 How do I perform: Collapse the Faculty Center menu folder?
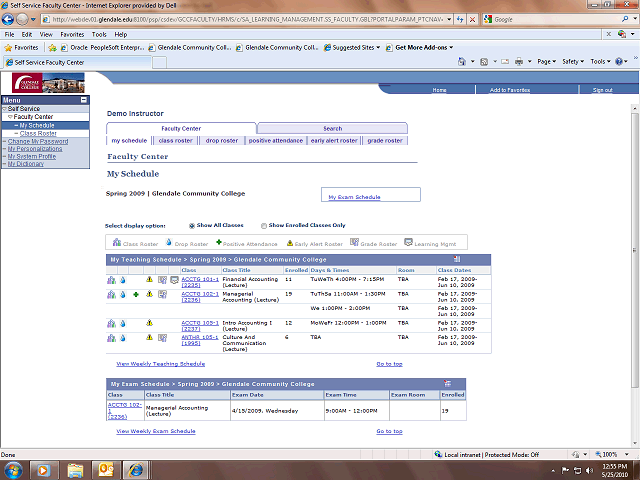[x=10, y=117]
